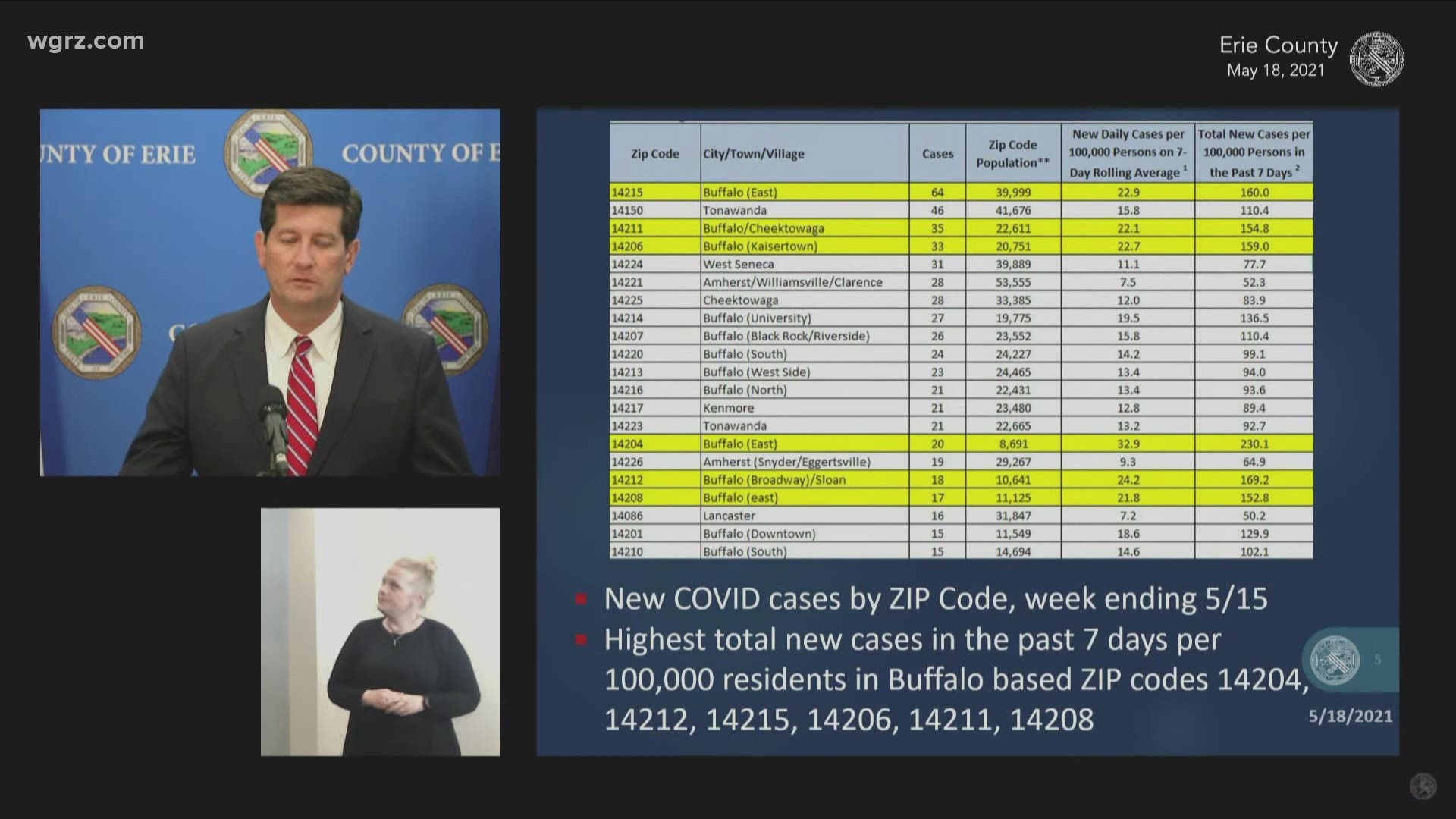Click the Buffalo (West Side) row name
The height and width of the screenshot is (819, 1456).
click(756, 372)
